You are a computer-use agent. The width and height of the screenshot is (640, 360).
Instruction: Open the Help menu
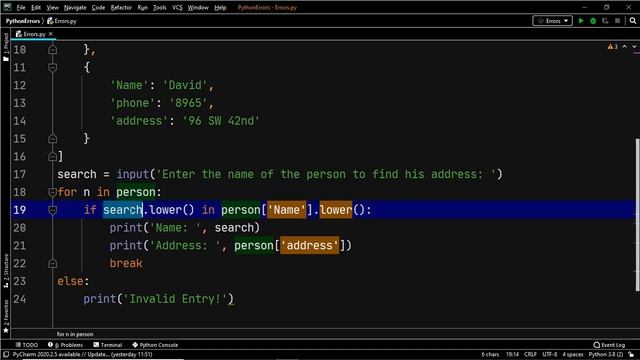pyautogui.click(x=220, y=7)
